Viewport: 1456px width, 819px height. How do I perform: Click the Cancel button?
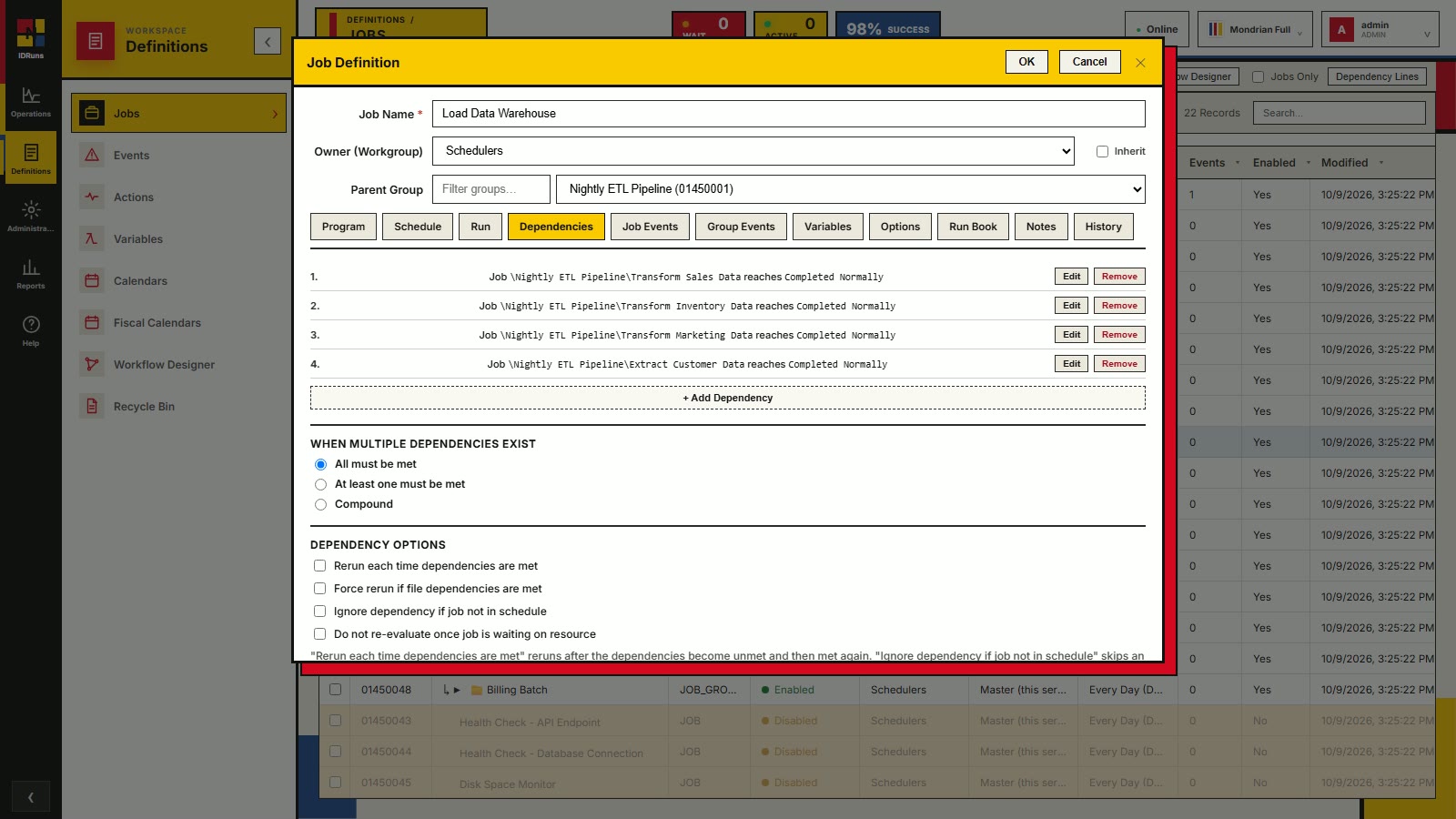(1089, 62)
